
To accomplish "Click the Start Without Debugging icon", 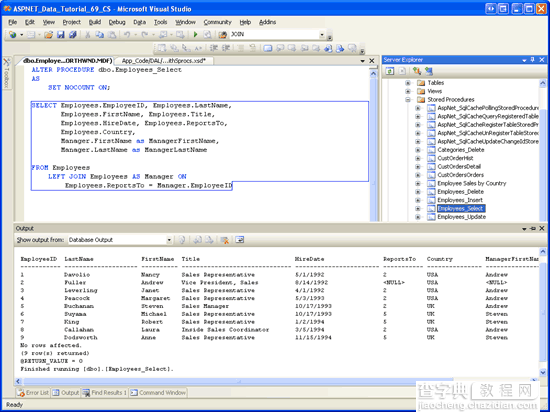I will [207, 34].
